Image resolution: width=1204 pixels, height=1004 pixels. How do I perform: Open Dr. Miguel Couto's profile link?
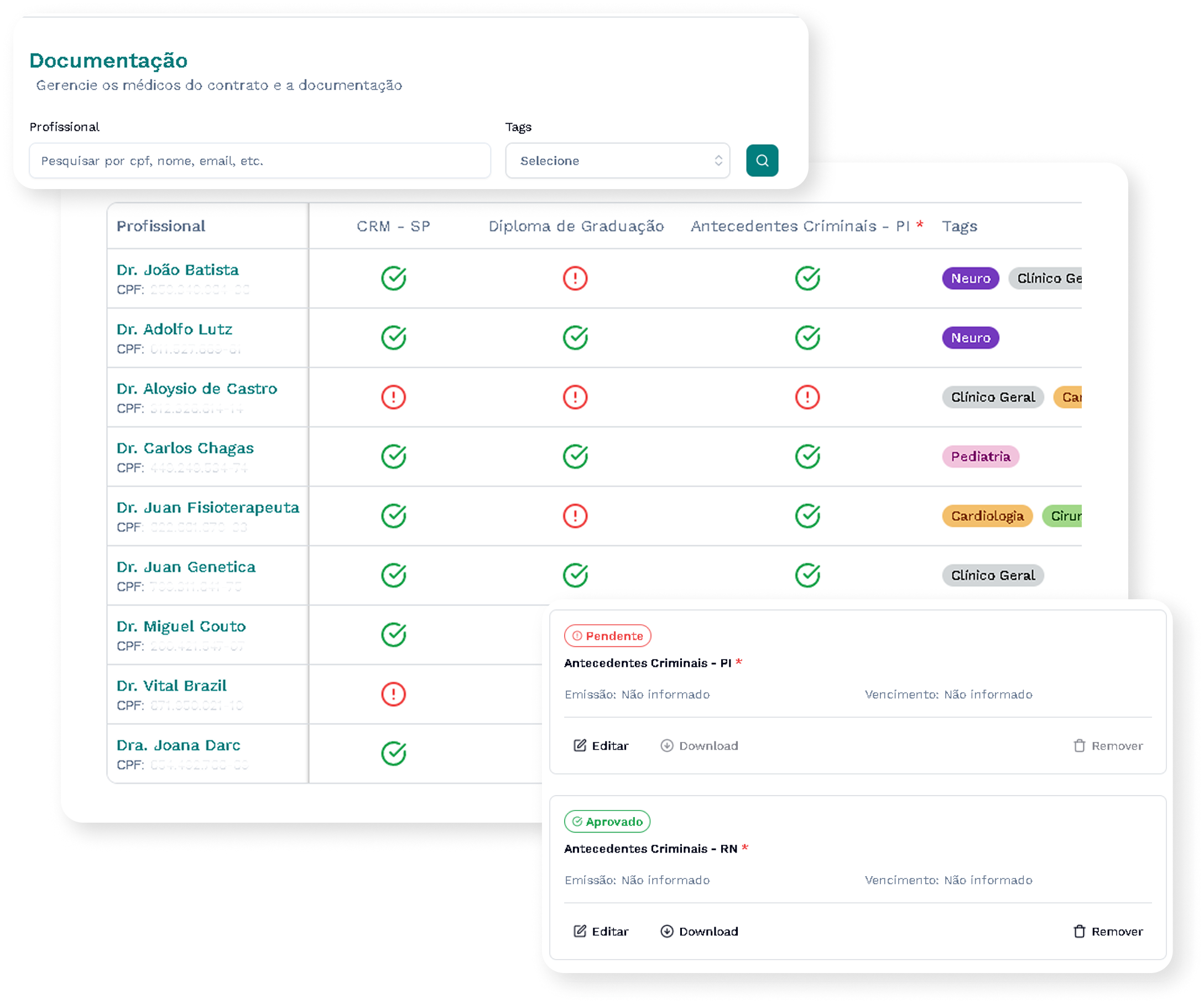[181, 626]
